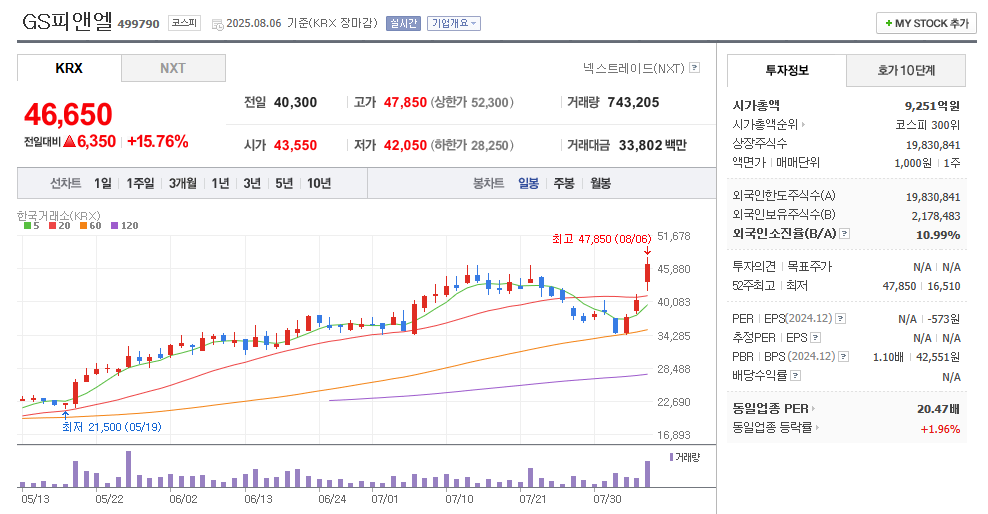Click the 전일 value 40,300

(x=296, y=103)
